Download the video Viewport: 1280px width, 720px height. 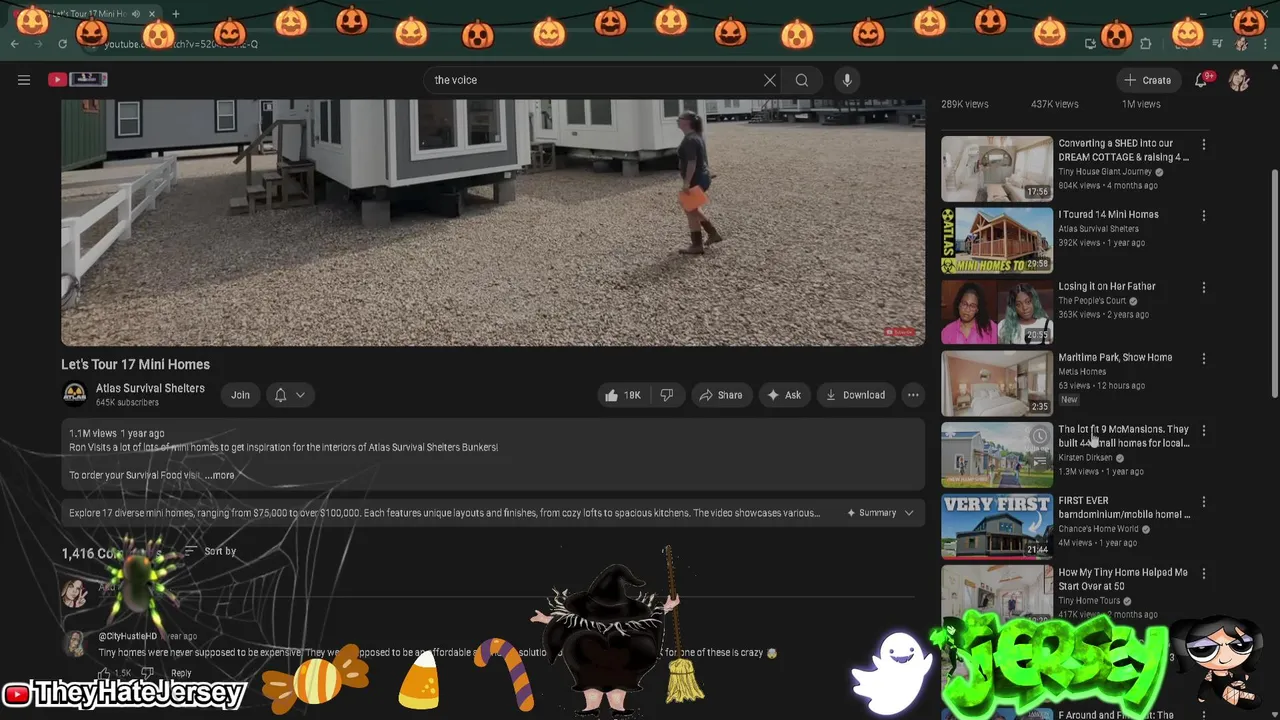pos(855,395)
